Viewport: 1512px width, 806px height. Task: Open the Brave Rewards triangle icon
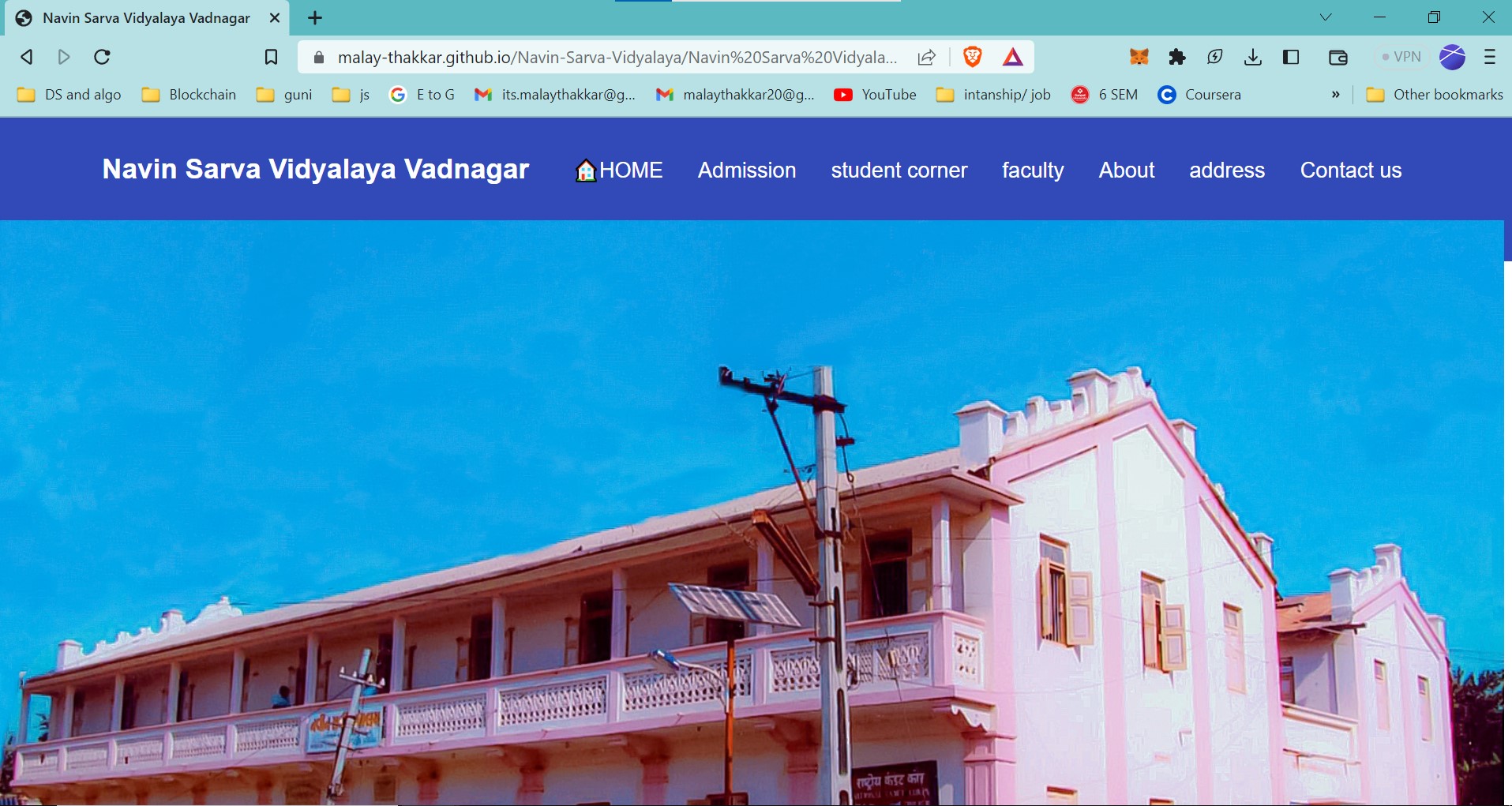(1012, 57)
